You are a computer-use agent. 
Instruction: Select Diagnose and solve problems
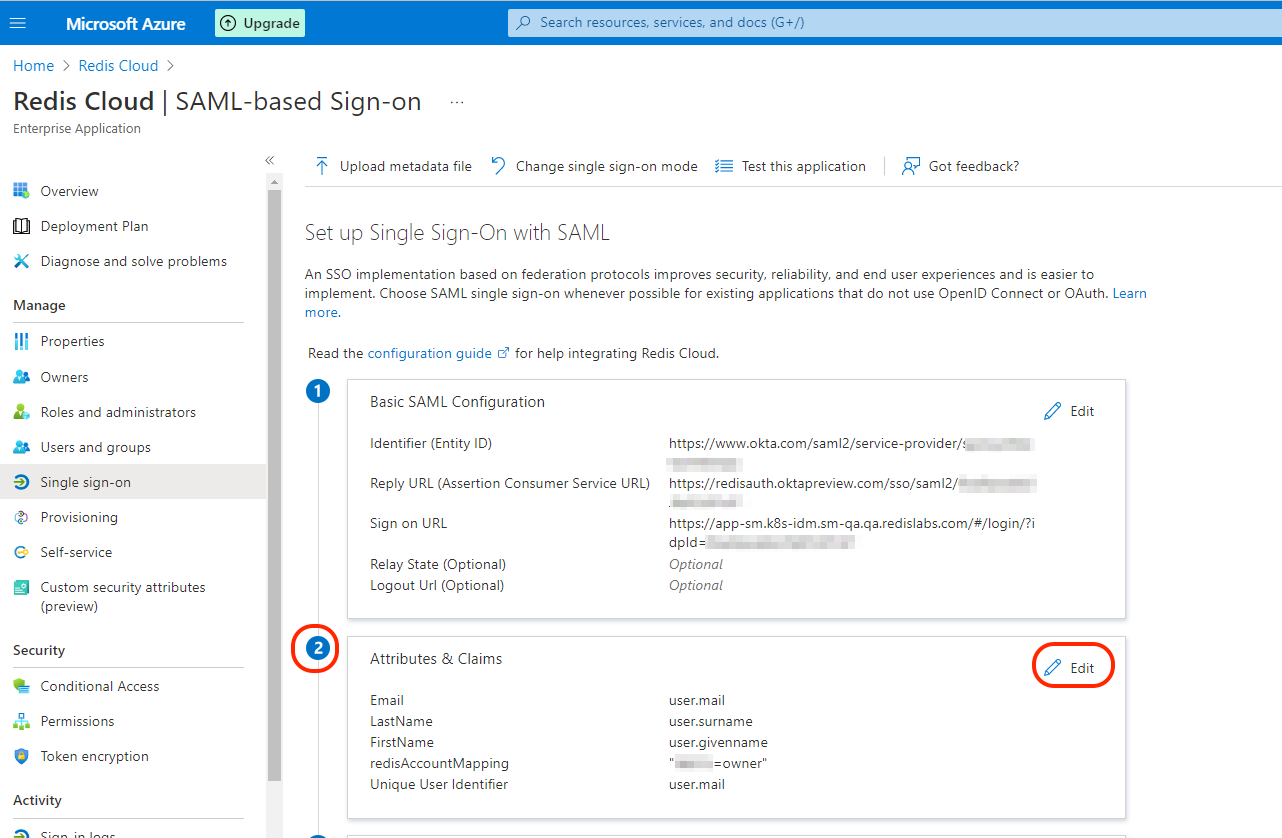click(x=133, y=261)
